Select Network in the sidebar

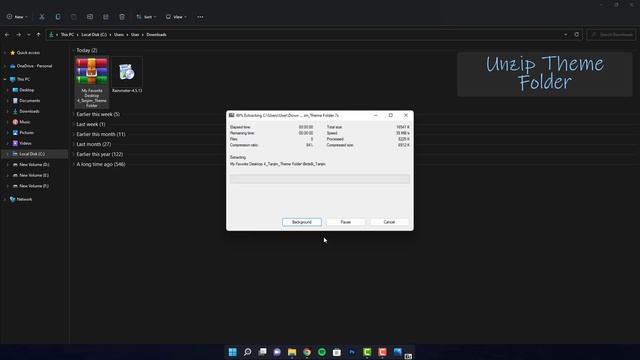(x=24, y=199)
